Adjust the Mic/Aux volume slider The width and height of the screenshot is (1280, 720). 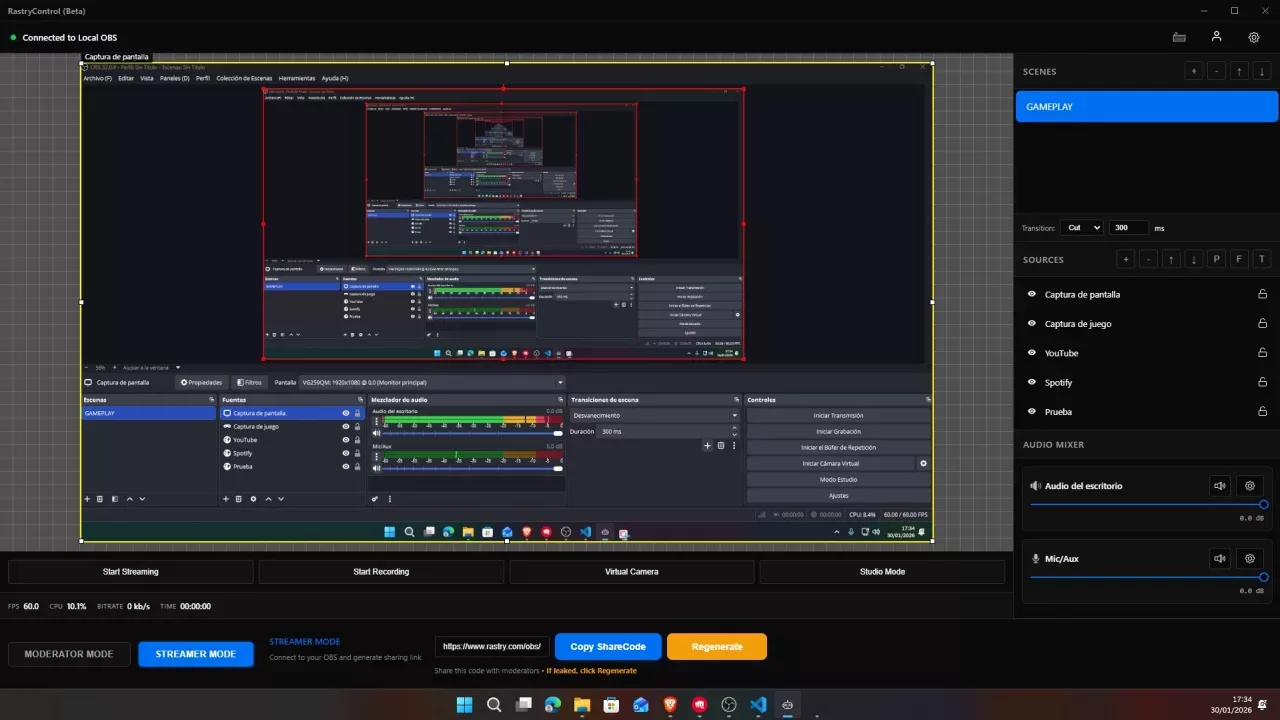[1147, 577]
